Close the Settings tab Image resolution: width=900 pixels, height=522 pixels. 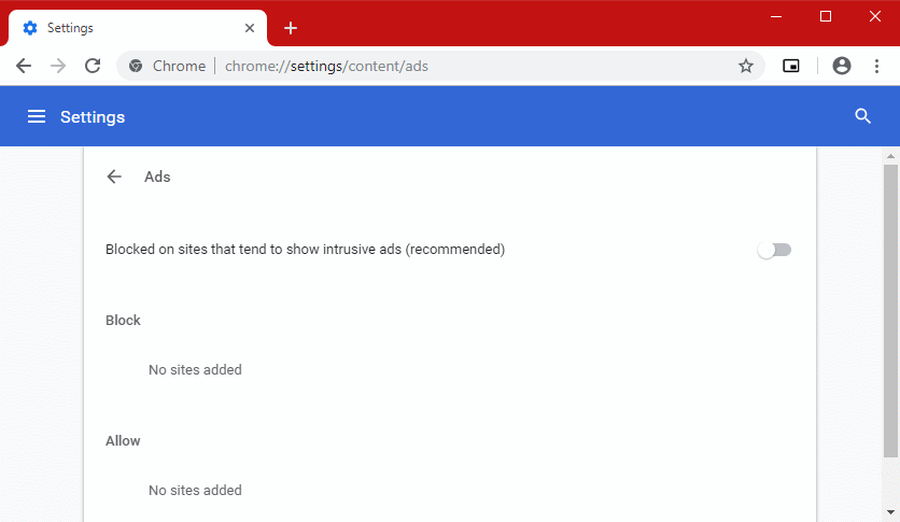(247, 28)
